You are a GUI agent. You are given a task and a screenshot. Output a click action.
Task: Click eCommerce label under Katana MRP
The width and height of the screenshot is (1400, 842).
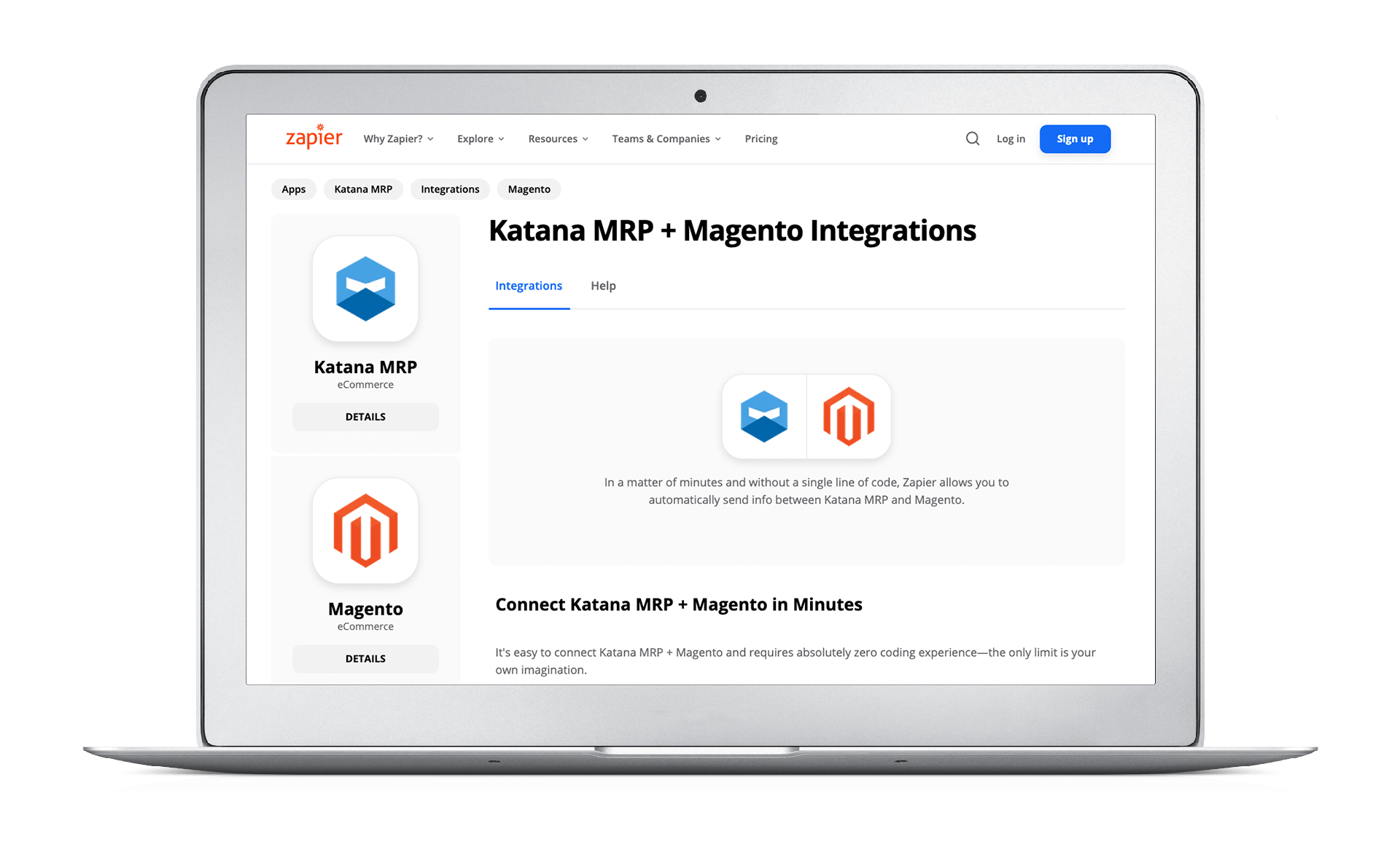[x=365, y=384]
